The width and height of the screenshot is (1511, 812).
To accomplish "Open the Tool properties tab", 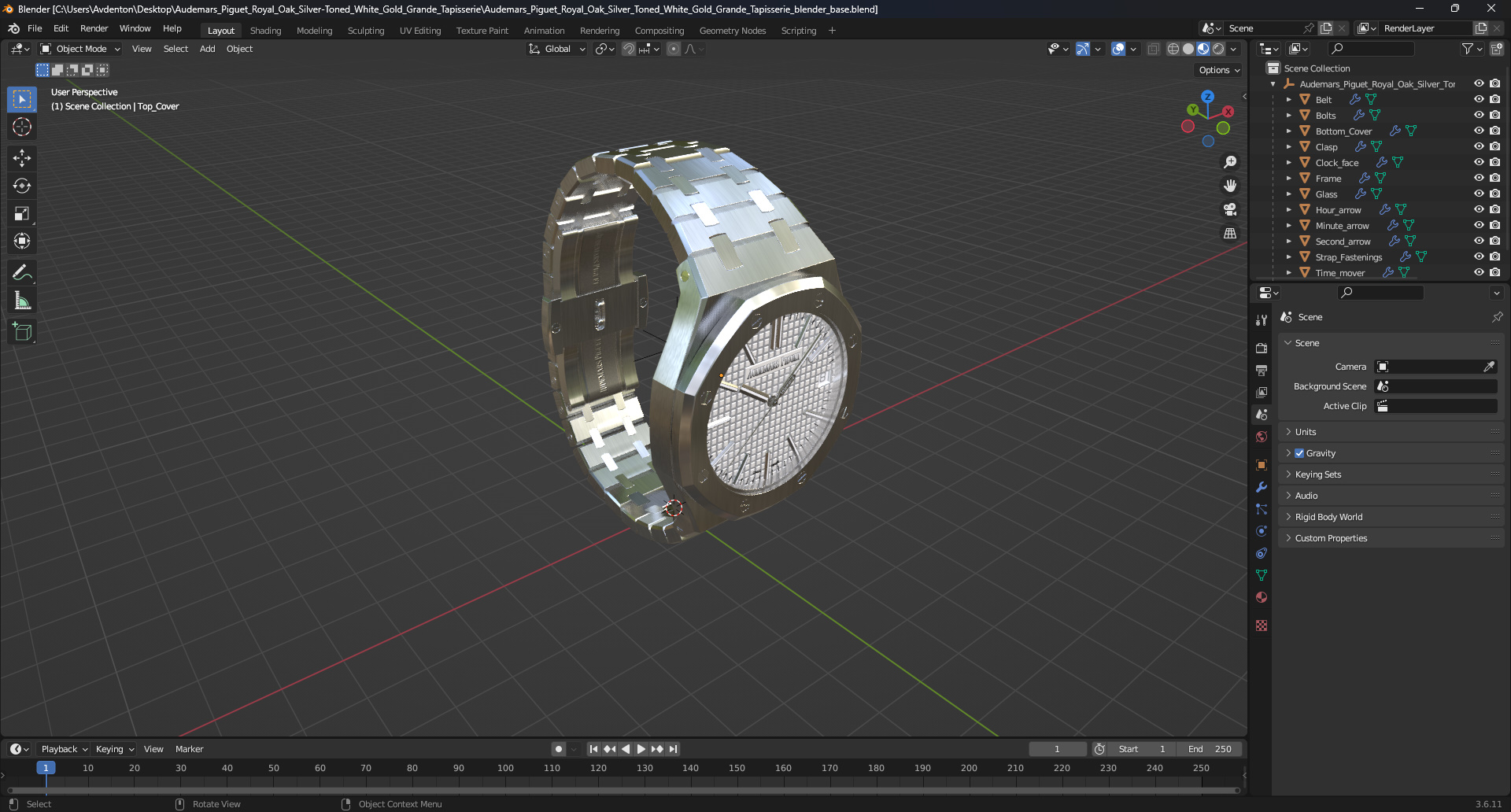I will pyautogui.click(x=1262, y=319).
